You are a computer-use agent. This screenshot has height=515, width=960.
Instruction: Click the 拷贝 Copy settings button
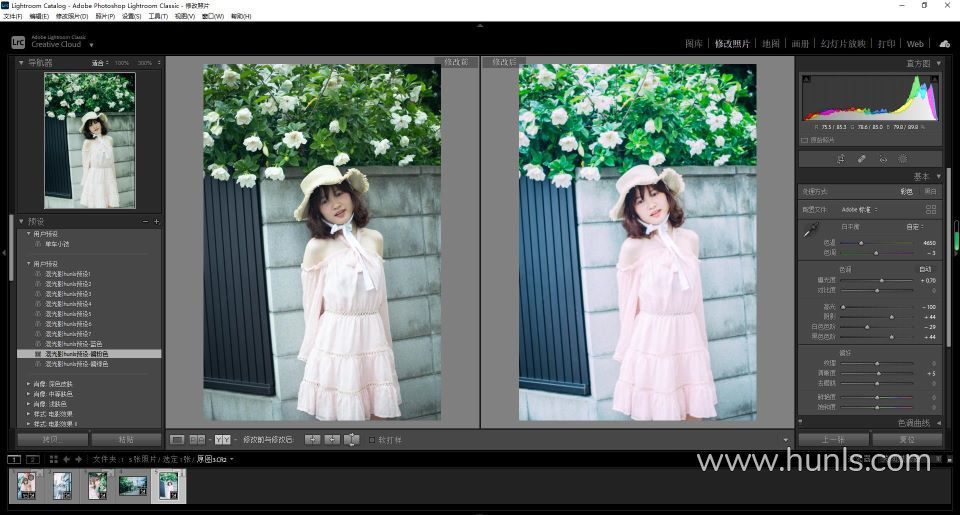[x=53, y=440]
